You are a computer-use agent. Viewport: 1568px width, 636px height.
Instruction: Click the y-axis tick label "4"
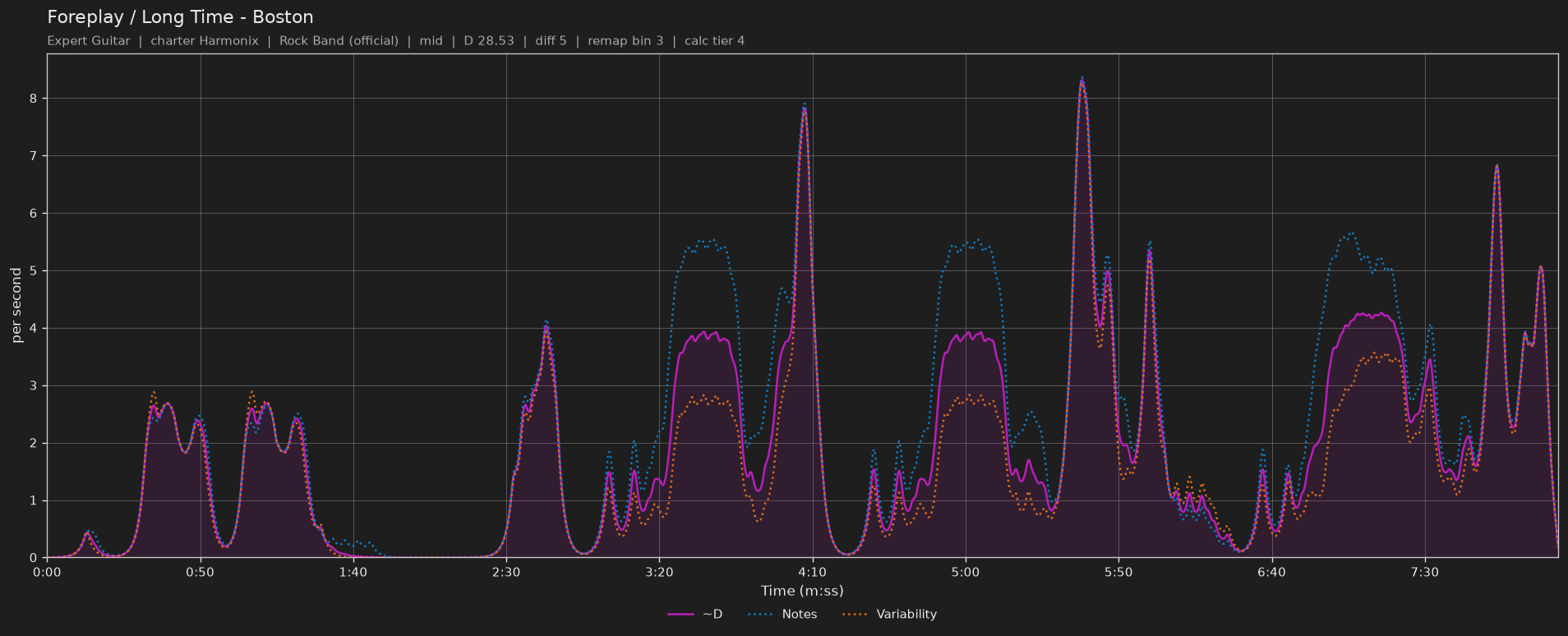click(35, 329)
